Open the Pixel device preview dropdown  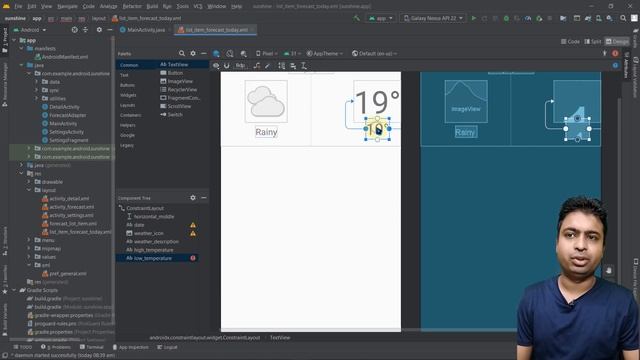click(x=266, y=53)
